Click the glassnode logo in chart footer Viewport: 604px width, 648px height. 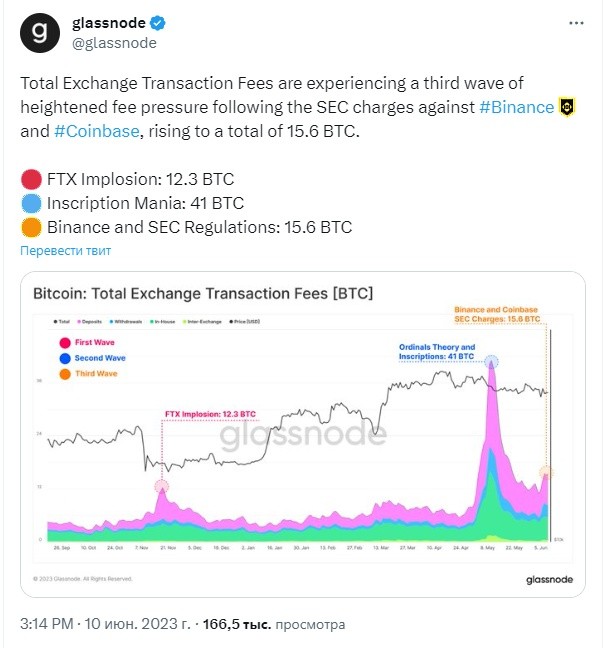coord(549,579)
